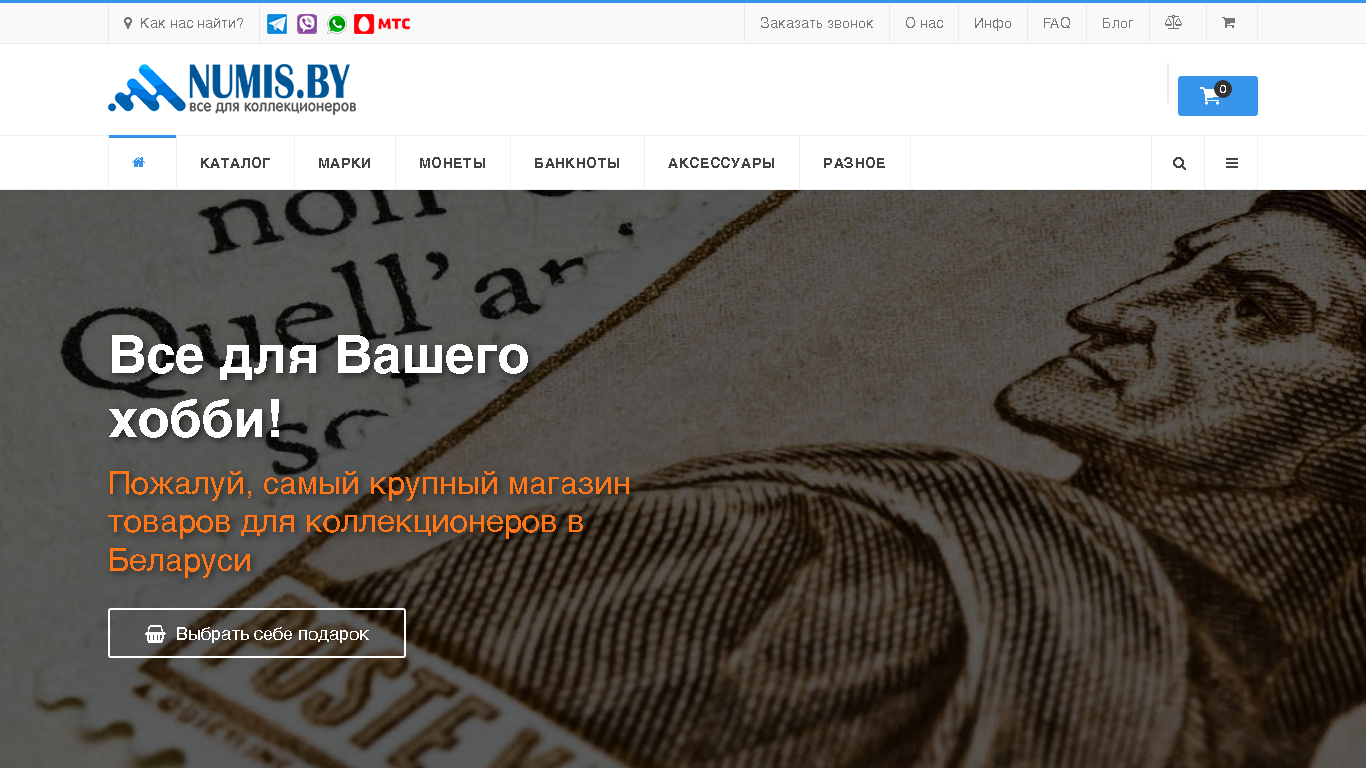Open the Монеты menu
Image resolution: width=1366 pixels, height=768 pixels.
point(453,163)
